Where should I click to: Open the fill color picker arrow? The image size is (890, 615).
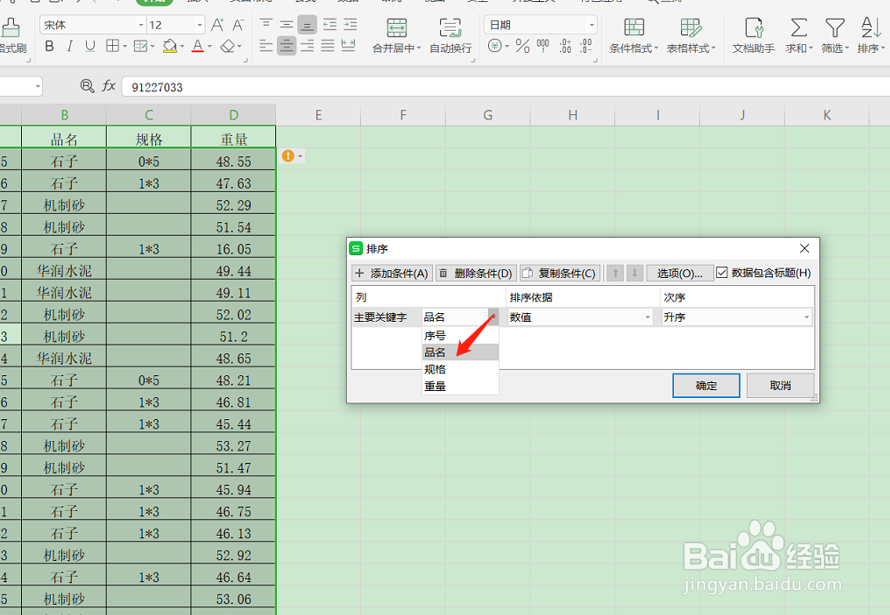[x=182, y=47]
